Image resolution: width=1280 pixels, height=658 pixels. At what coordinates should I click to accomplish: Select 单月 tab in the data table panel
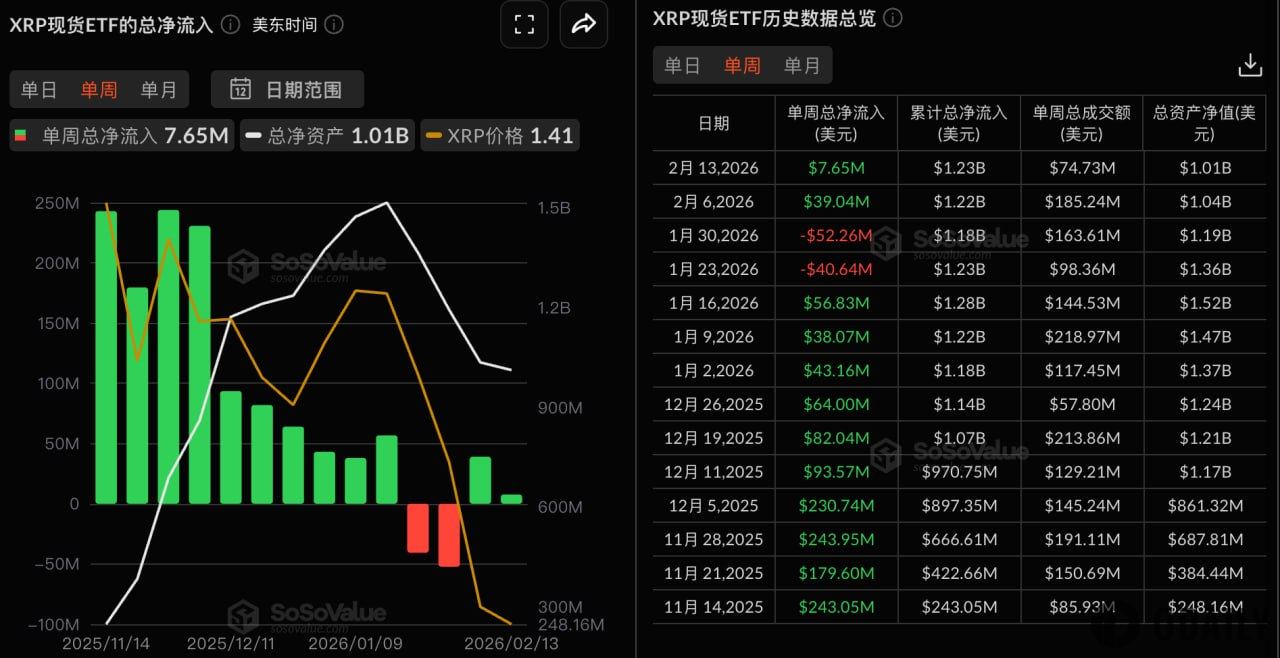click(802, 65)
